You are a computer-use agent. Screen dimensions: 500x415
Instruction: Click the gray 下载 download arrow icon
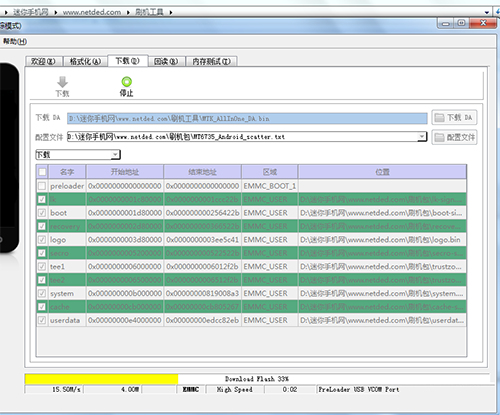[x=62, y=82]
